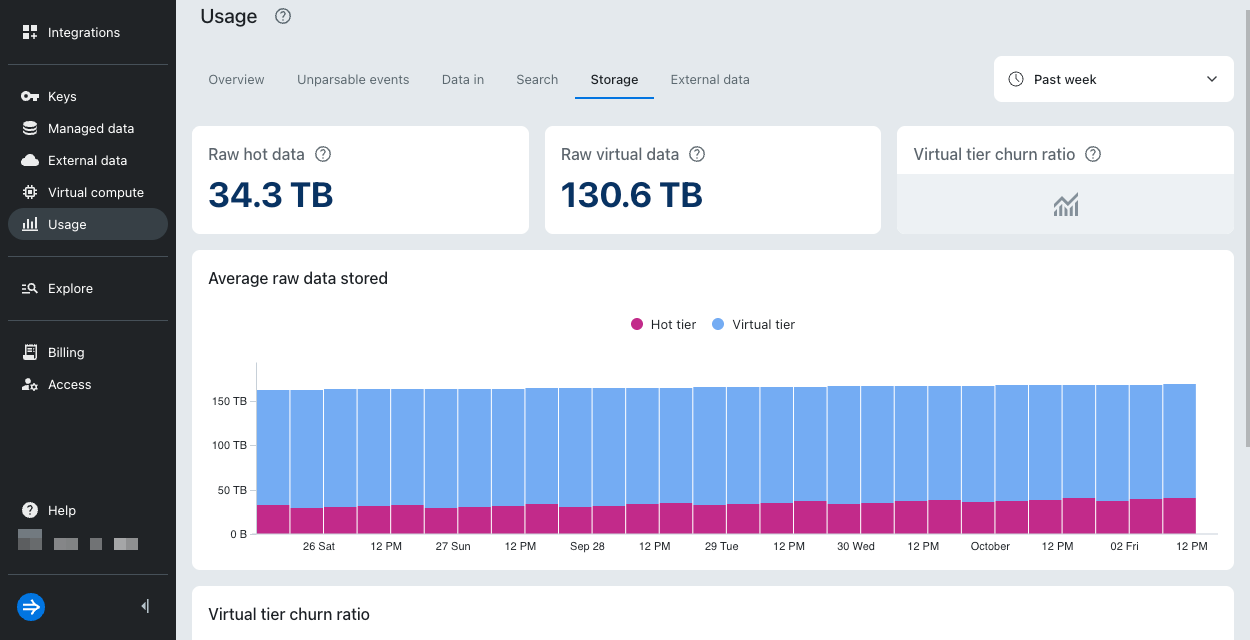Viewport: 1250px width, 640px height.
Task: Click the last chart bar's blue virtual tier segment
Action: click(1180, 440)
